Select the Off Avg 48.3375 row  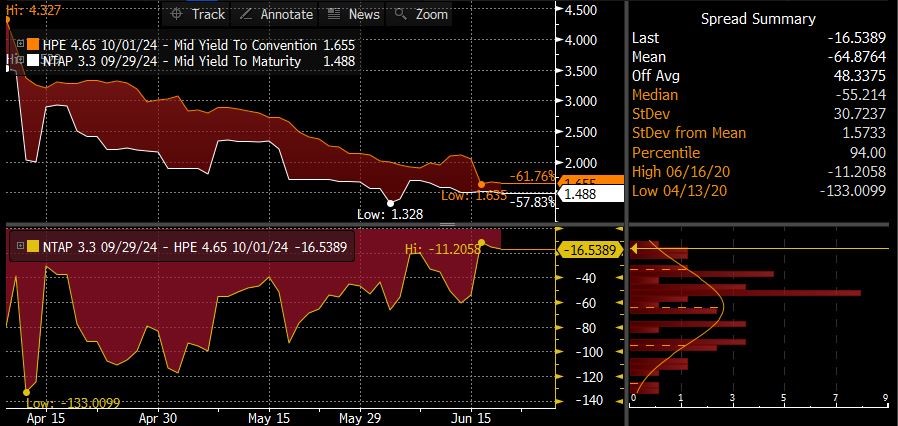[x=758, y=76]
